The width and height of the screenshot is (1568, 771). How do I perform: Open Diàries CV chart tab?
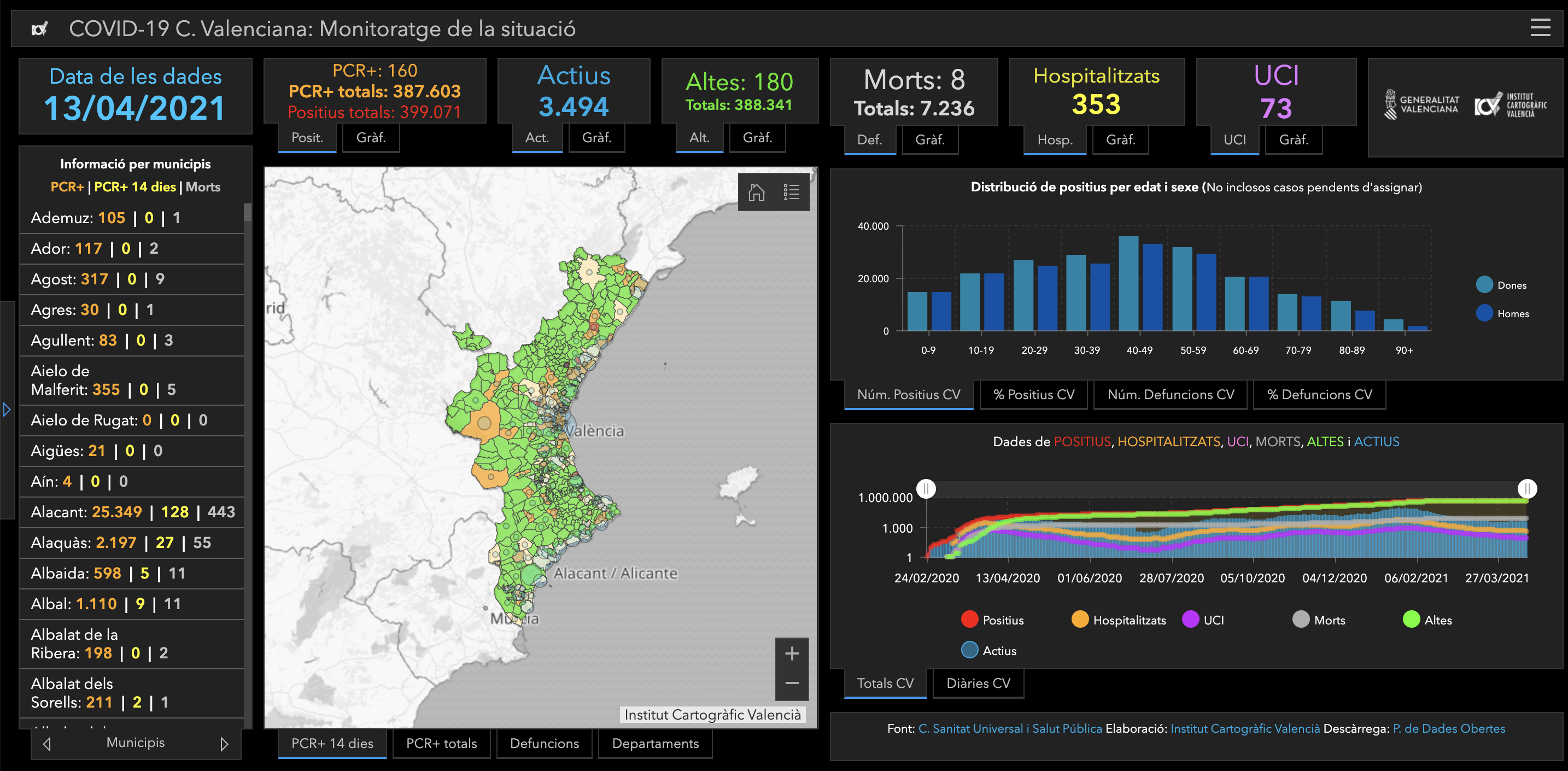(978, 684)
